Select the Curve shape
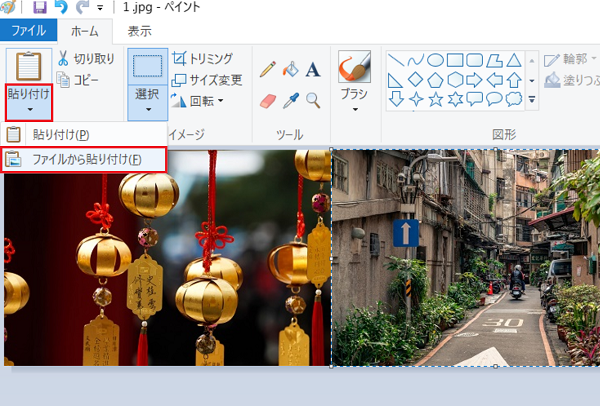600x406 pixels. click(x=416, y=60)
